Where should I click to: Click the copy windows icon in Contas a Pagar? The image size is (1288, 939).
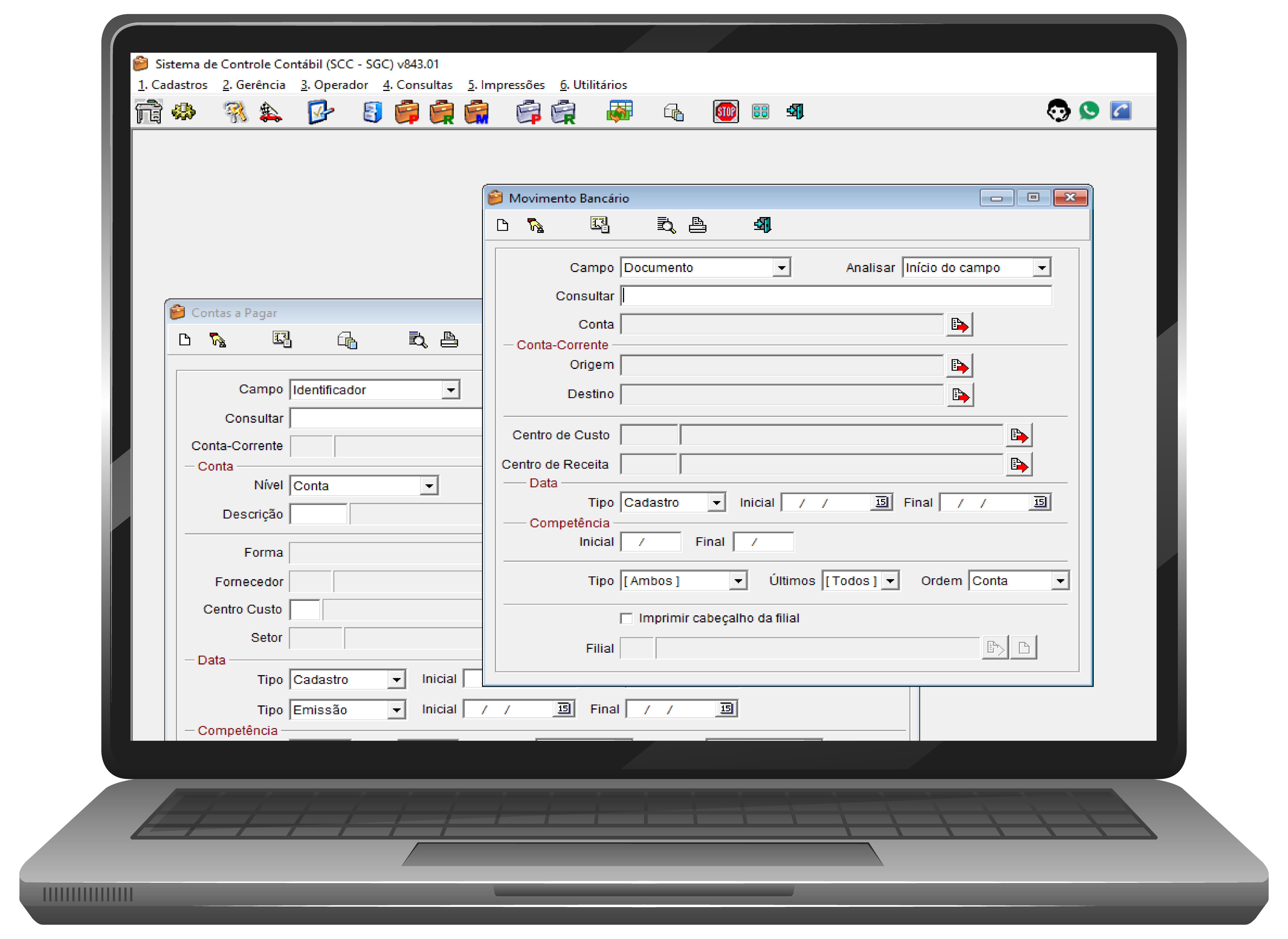(x=347, y=340)
